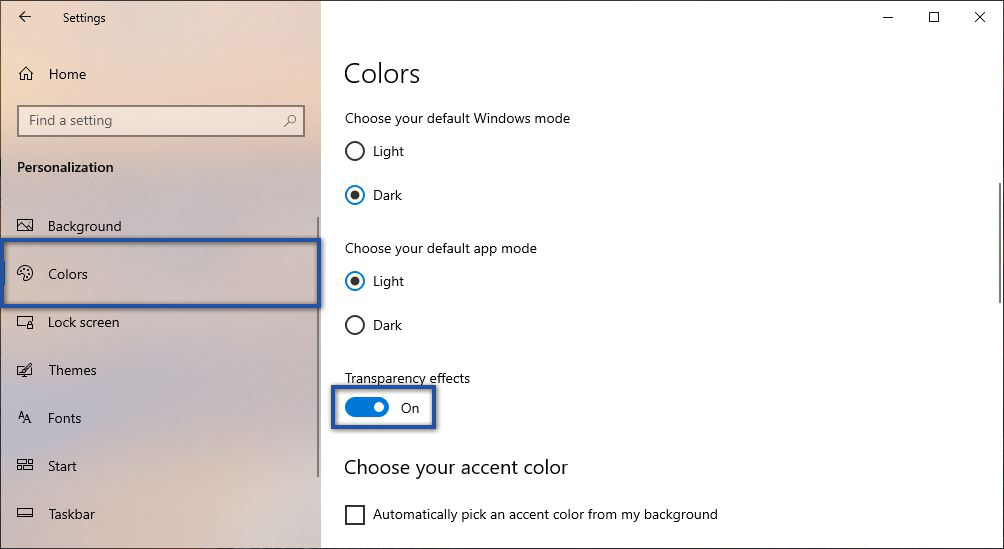Open the Themes settings page

73,370
